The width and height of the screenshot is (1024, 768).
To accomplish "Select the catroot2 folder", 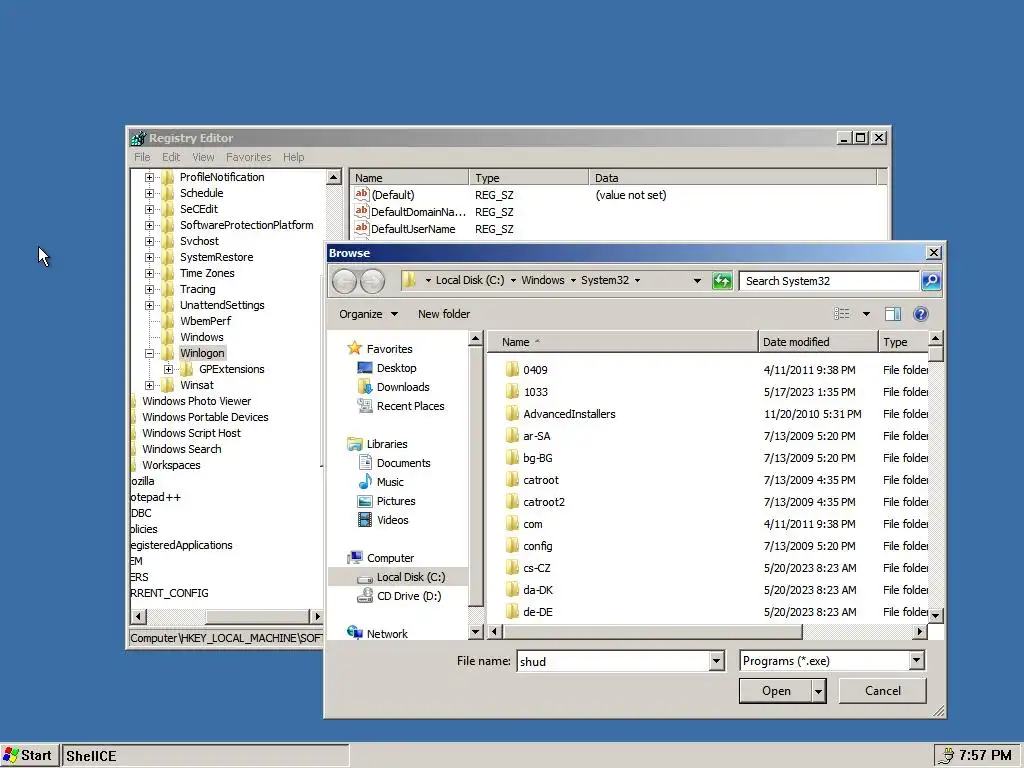I will [x=543, y=502].
